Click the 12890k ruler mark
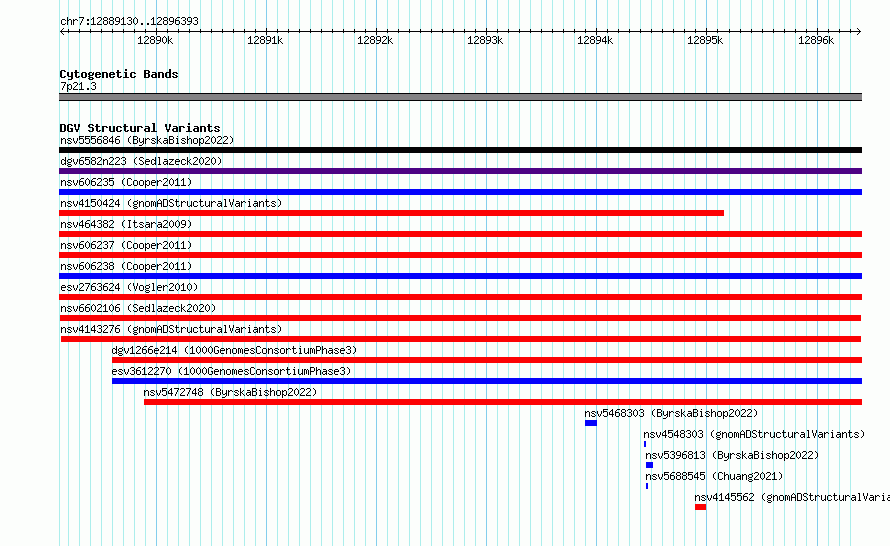 [155, 40]
